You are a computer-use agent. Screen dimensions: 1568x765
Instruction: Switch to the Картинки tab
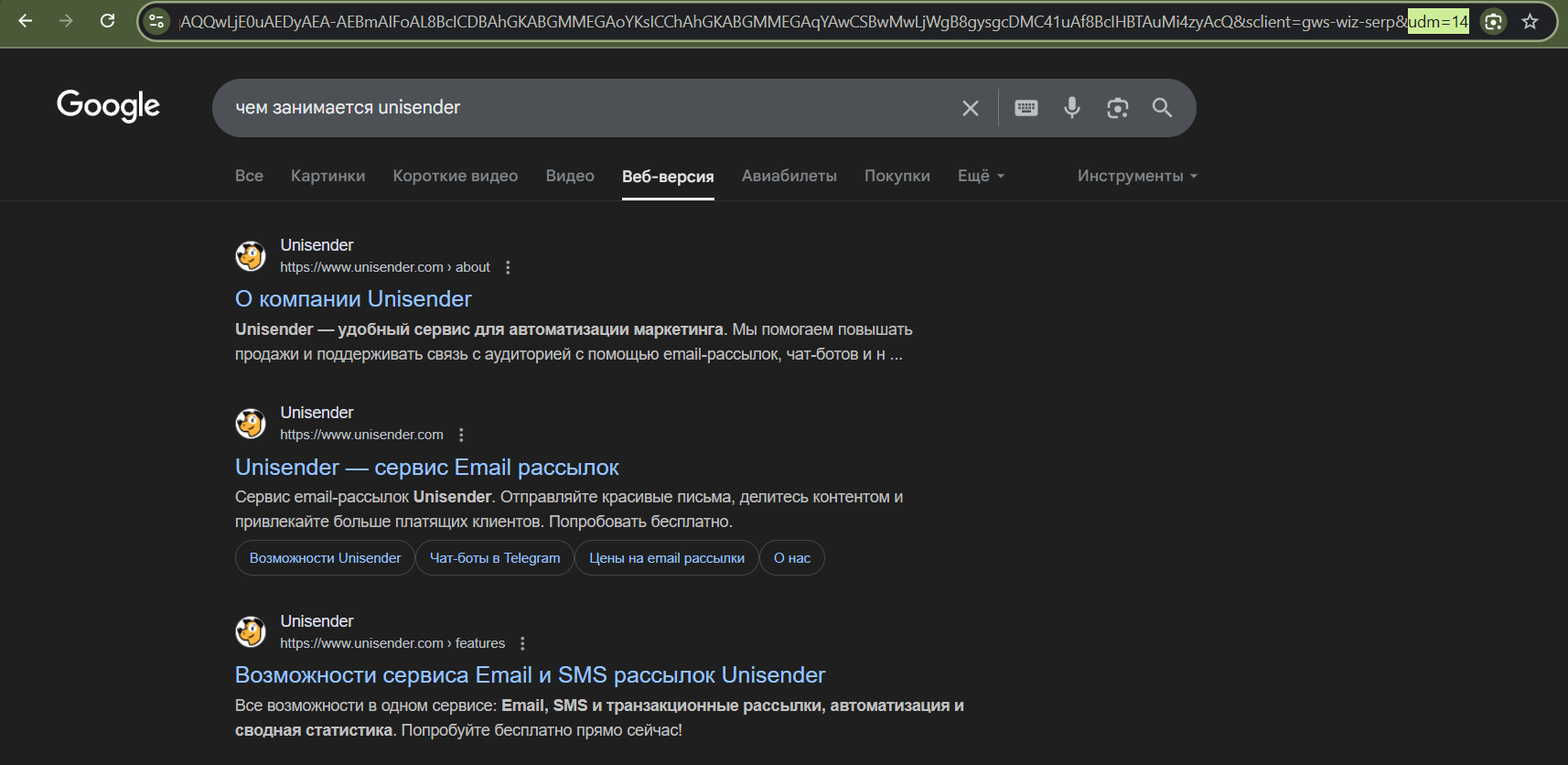328,176
